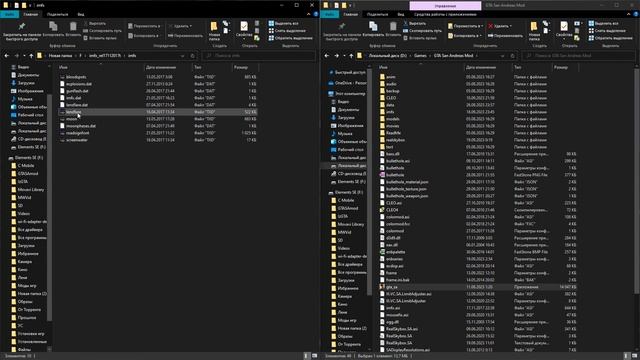The width and height of the screenshot is (640, 360).
Task: Collapse ribbon chevron in the left window
Action: tap(309, 14)
